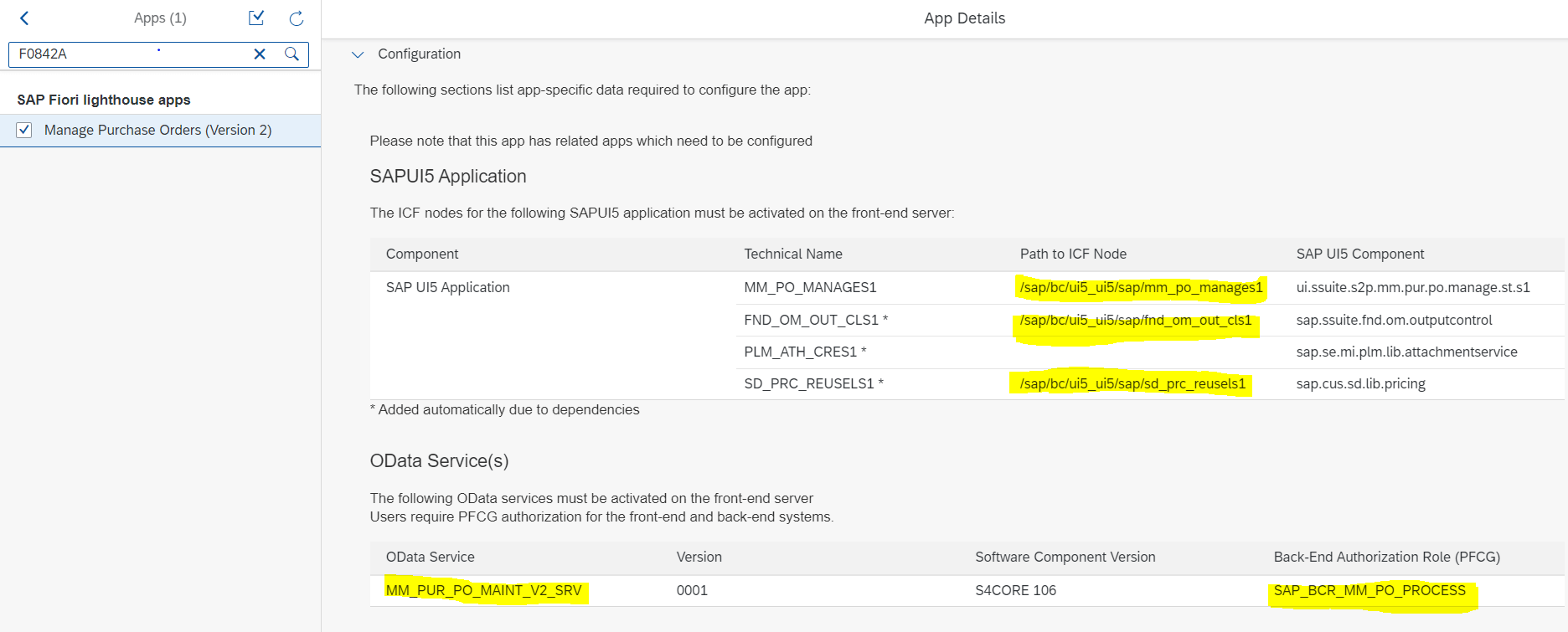Clear the F0842A search text
Viewport: 1568px width, 632px height.
tap(259, 54)
